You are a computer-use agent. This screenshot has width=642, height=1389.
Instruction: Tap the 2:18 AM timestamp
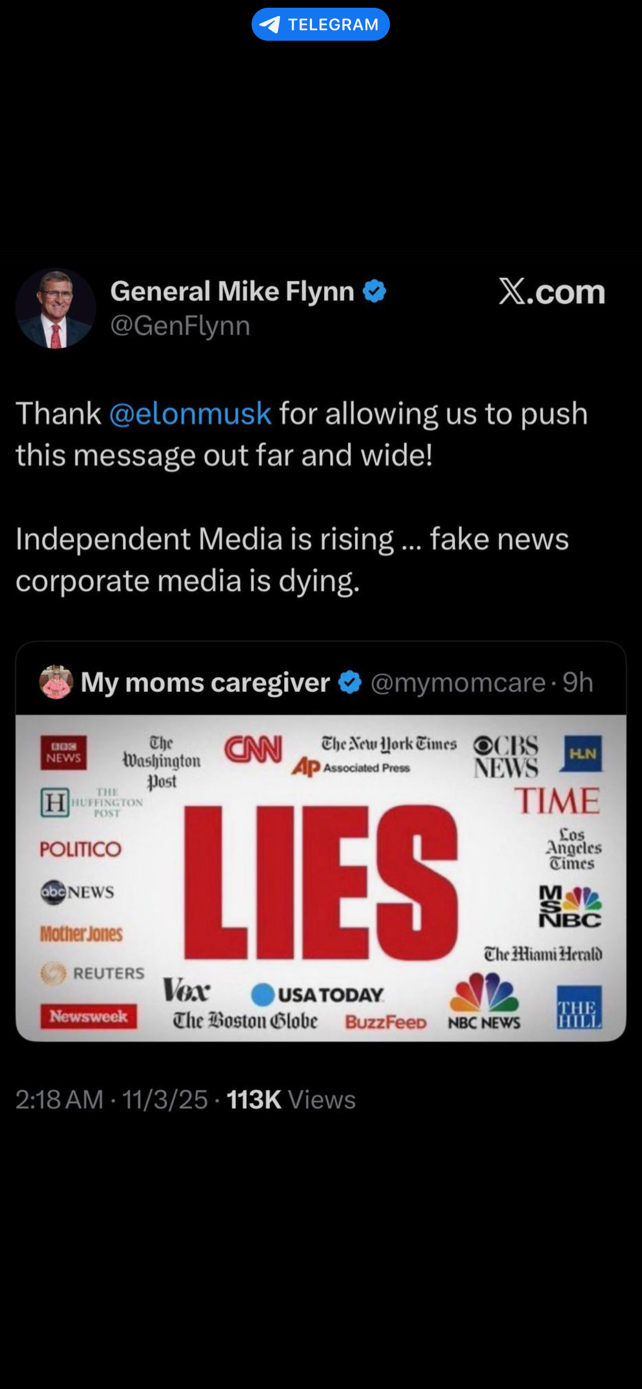pyautogui.click(x=59, y=1100)
